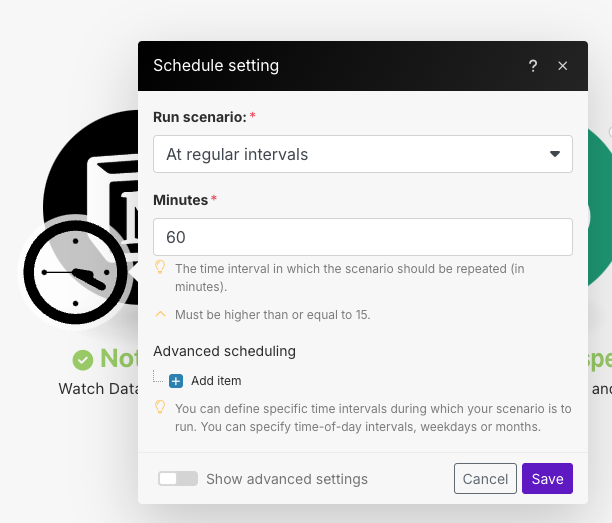Click the lightbulb hint icon under Minutes
This screenshot has height=523, width=612.
(160, 268)
